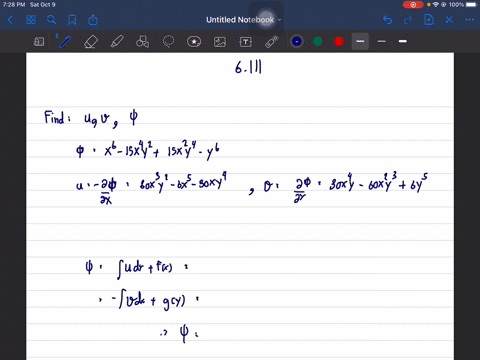This screenshot has width=480, height=360.
Task: Open the page thumbnails grid view
Action: click(31, 20)
